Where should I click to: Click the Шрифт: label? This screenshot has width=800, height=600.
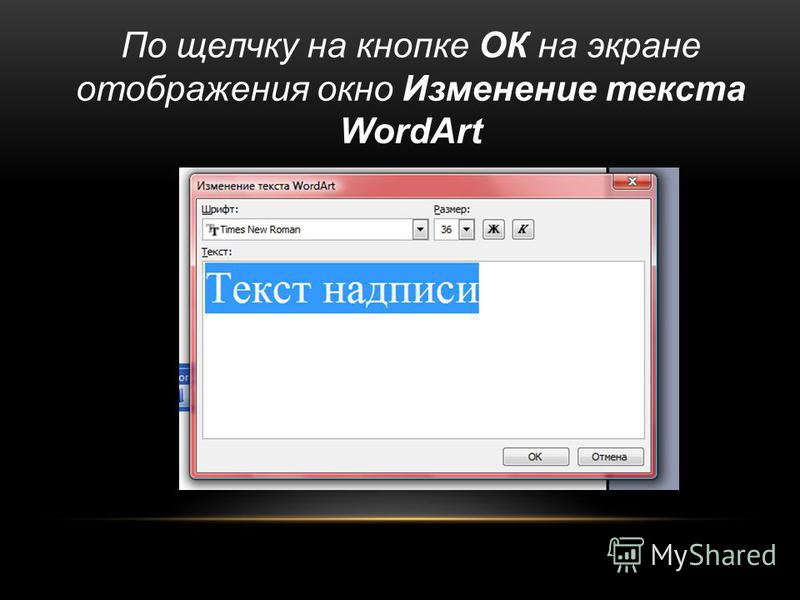(220, 209)
